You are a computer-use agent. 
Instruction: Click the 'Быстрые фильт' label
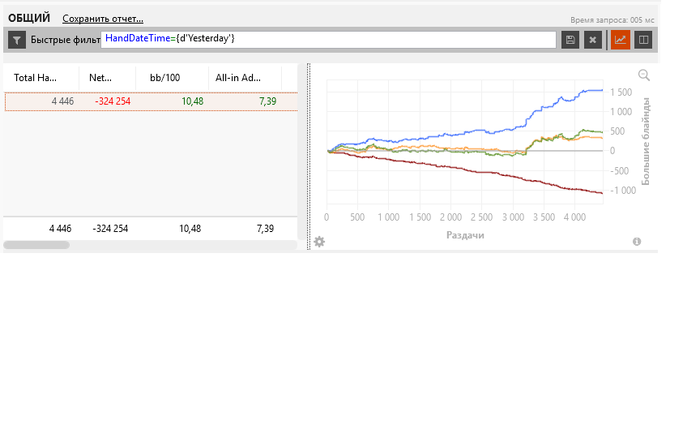click(65, 40)
